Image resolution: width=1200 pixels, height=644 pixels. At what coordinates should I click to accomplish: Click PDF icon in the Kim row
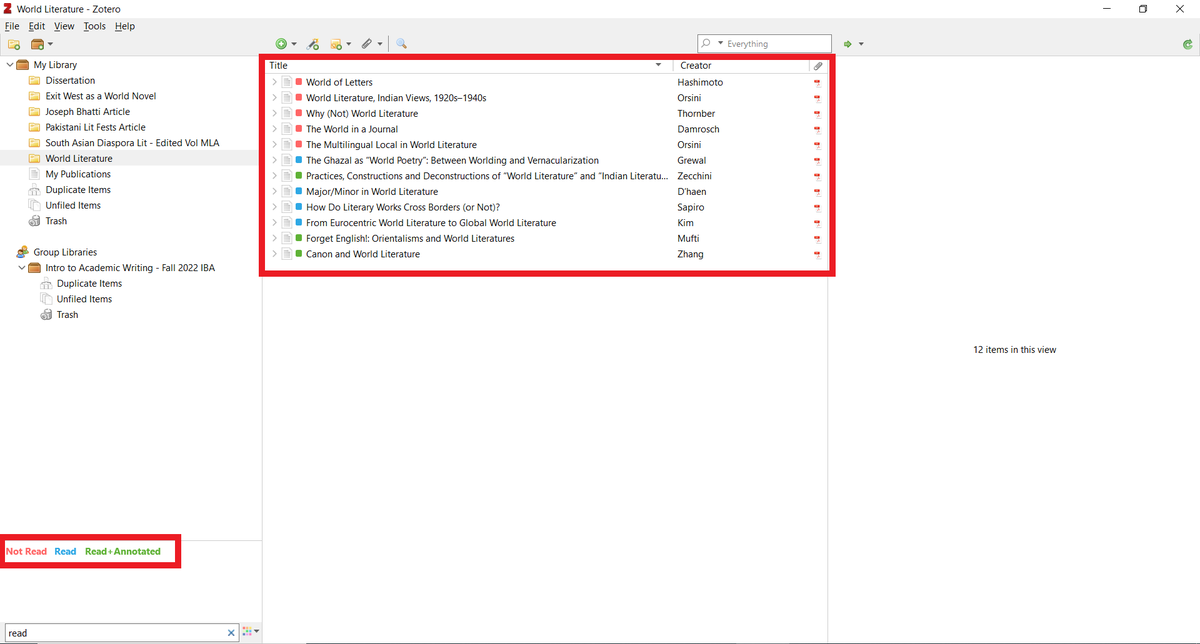point(817,223)
